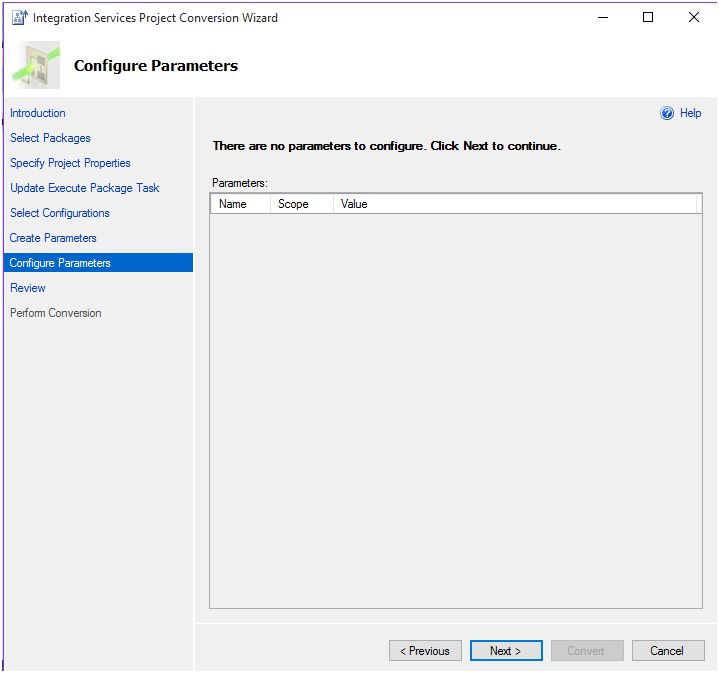Close the Conversion Wizard window
Viewport: 719px width, 673px height.
tap(694, 17)
